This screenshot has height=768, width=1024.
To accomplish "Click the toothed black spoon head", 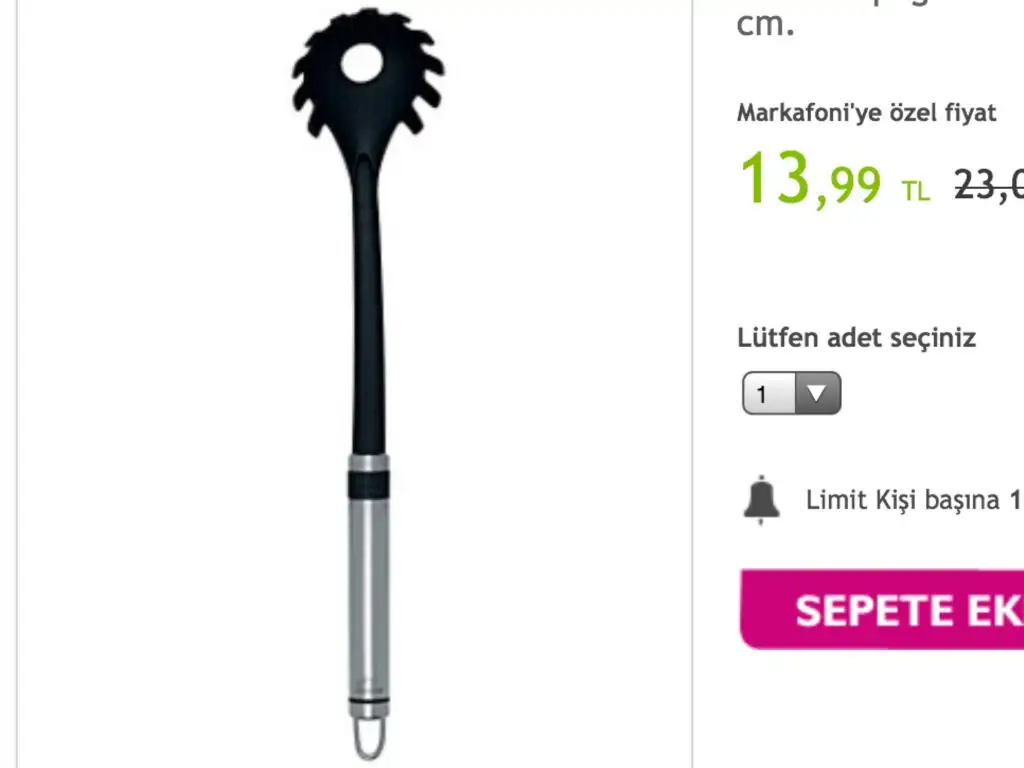I will [x=368, y=74].
